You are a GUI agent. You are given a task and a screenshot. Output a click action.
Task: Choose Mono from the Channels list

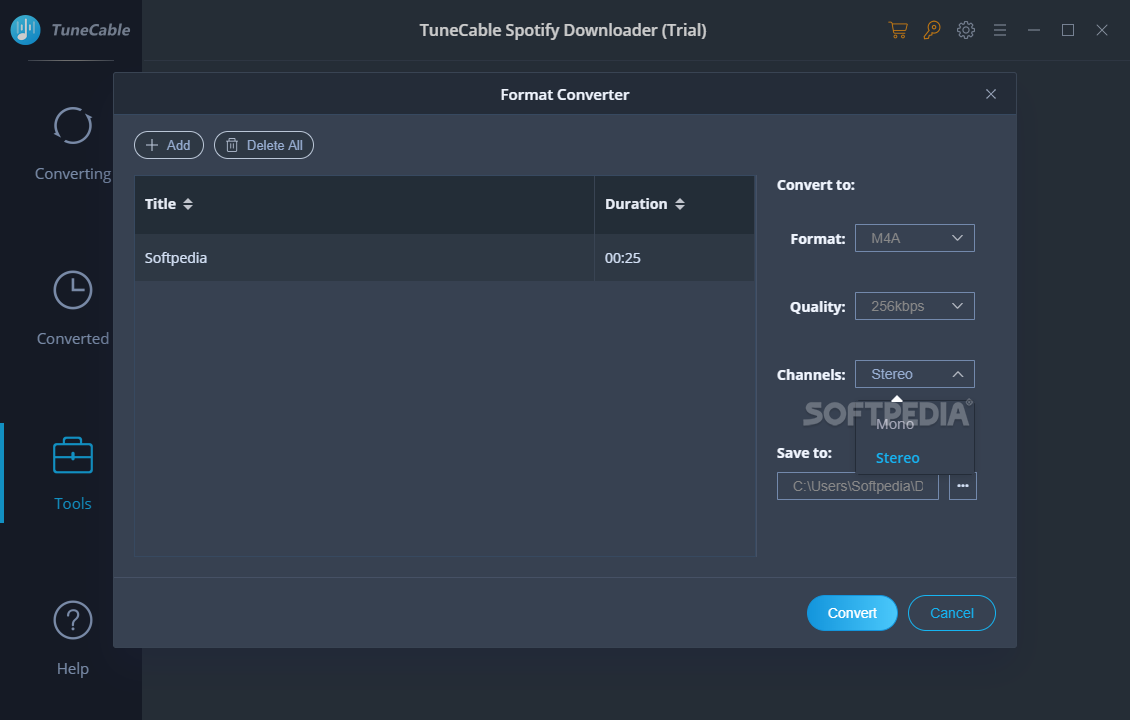coord(915,424)
